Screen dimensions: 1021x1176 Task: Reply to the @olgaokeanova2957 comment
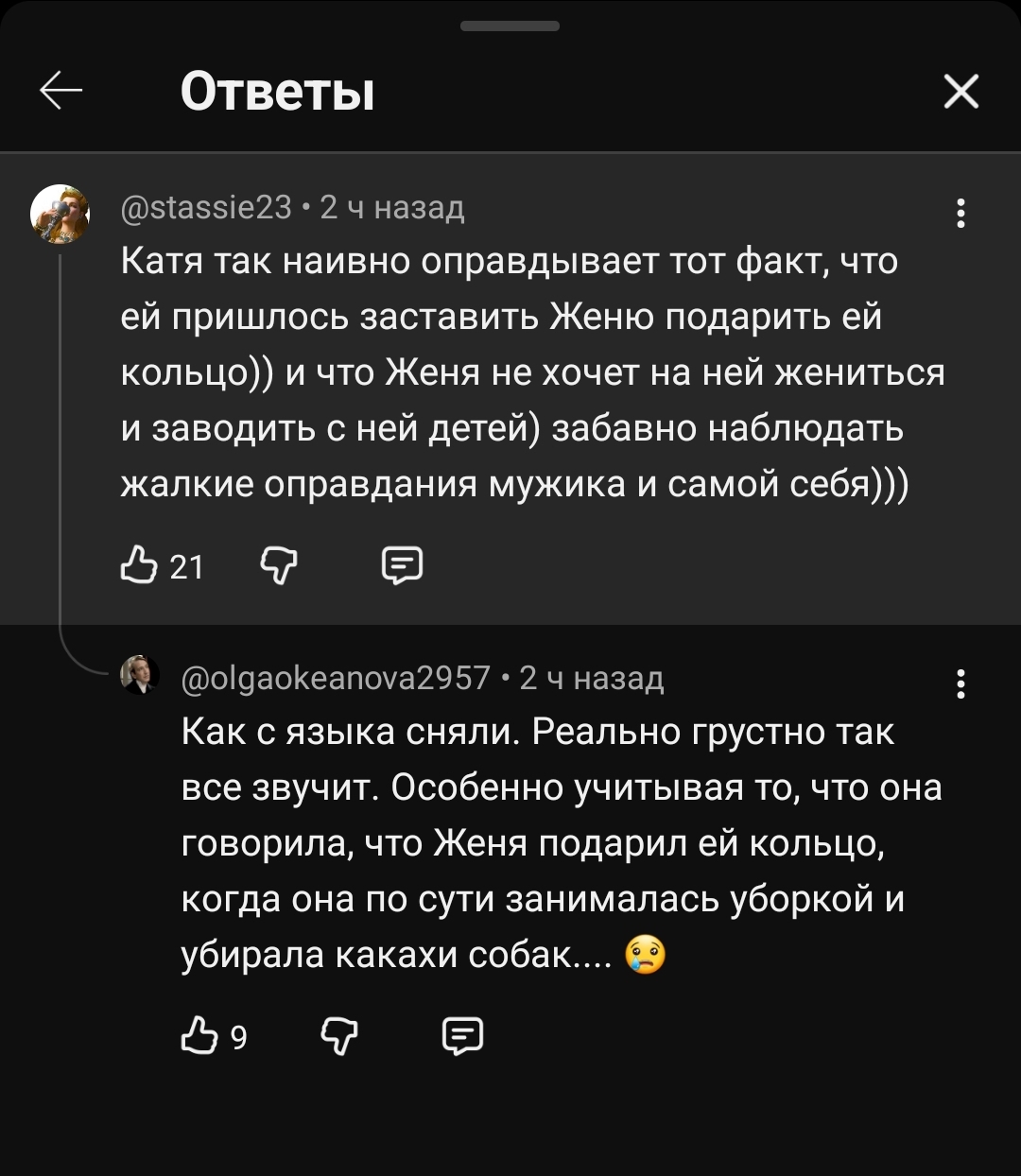pyautogui.click(x=463, y=1037)
